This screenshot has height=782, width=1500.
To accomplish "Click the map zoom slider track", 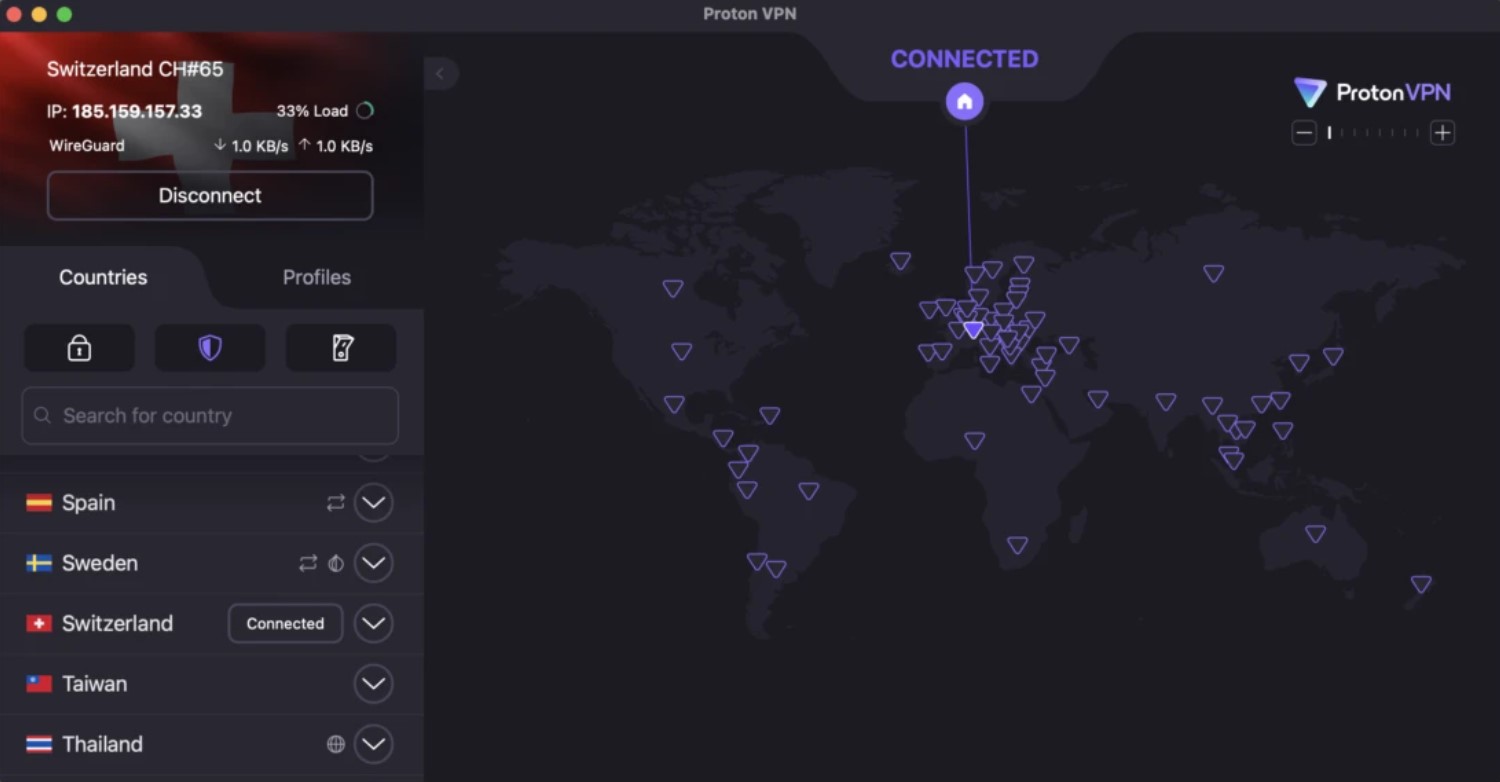I will tap(1373, 133).
